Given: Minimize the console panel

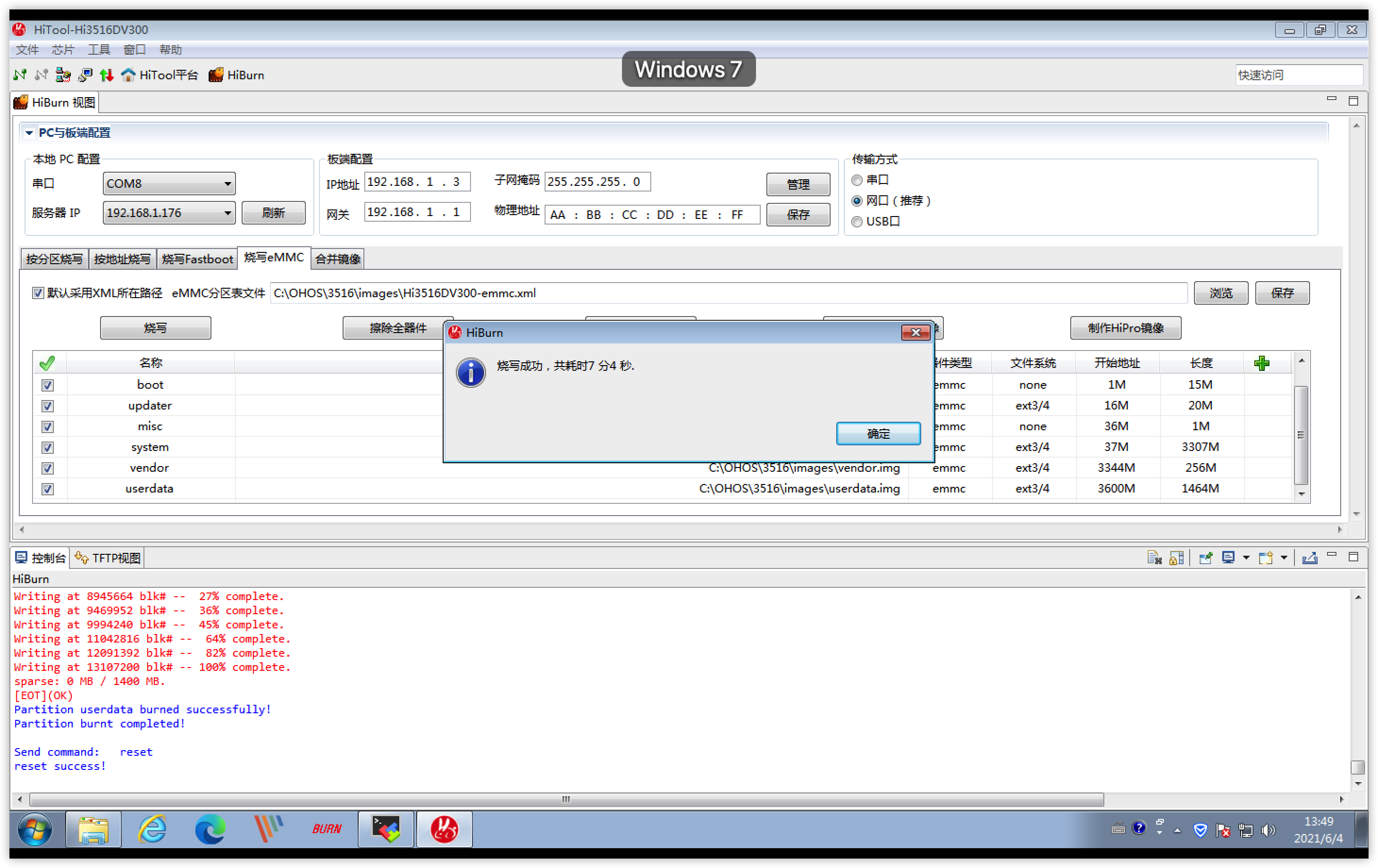Looking at the screenshot, I should [1332, 555].
